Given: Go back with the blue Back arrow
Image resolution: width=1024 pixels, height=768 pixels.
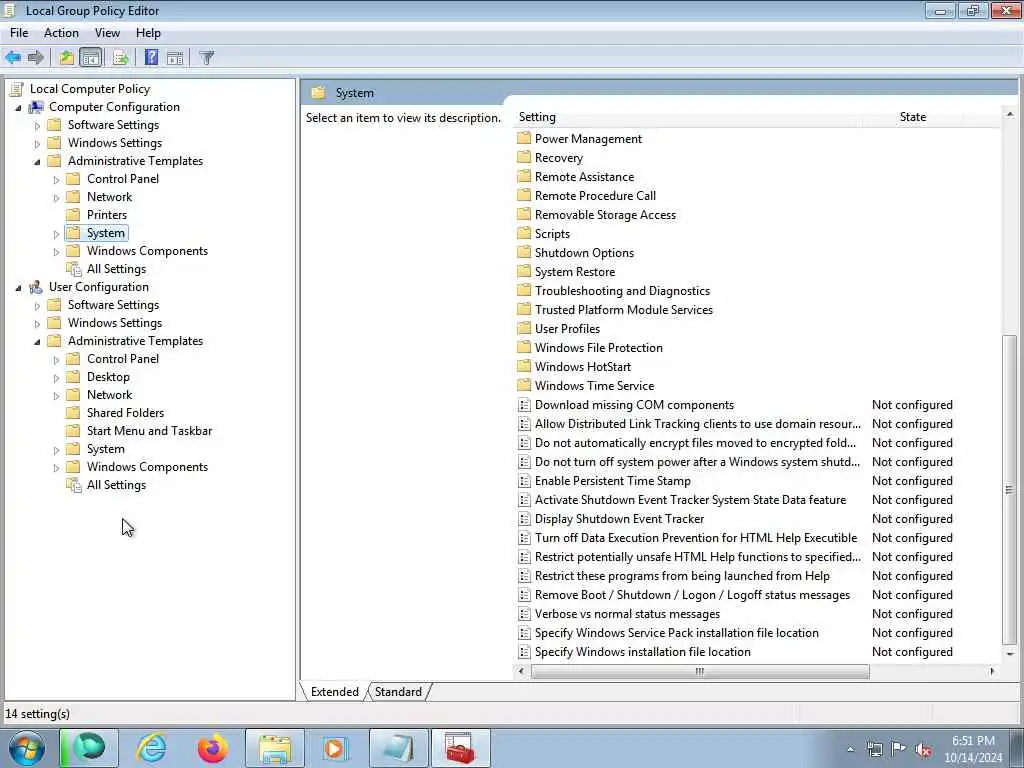Looking at the screenshot, I should (x=13, y=57).
